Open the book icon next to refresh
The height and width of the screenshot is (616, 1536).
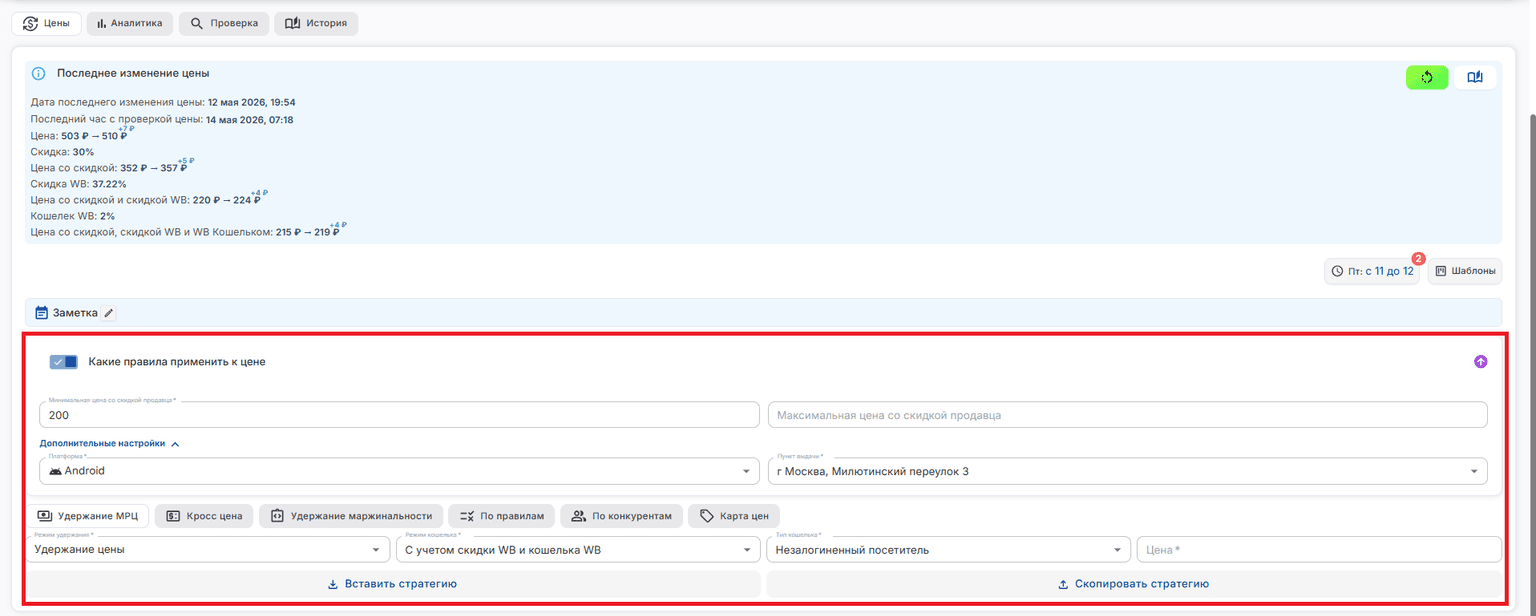click(1475, 78)
